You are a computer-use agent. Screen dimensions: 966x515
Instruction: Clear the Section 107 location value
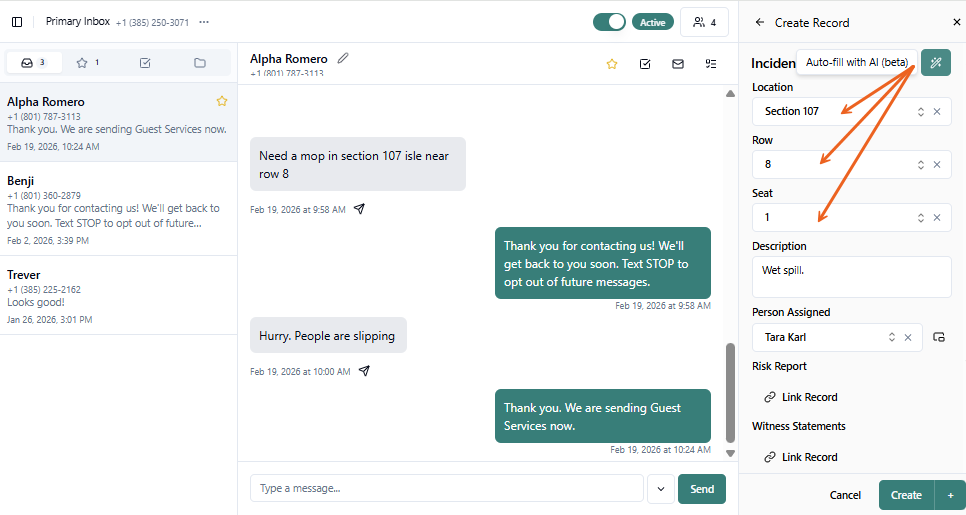pos(937,111)
